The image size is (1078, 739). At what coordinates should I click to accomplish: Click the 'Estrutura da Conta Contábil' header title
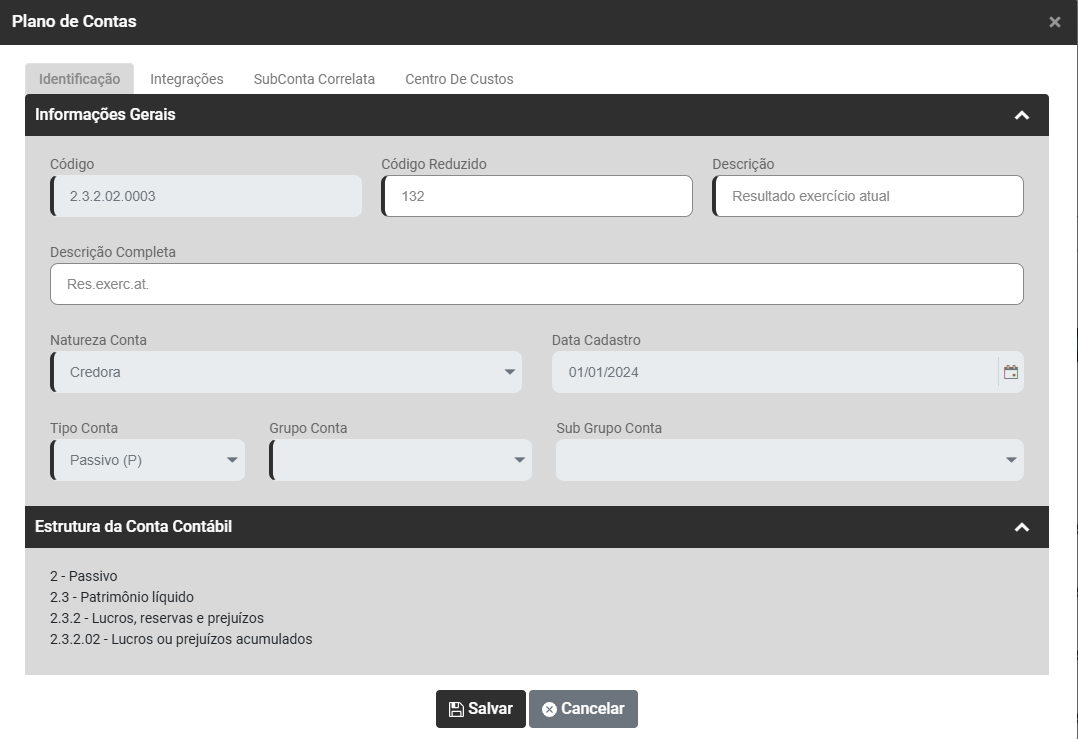click(133, 527)
